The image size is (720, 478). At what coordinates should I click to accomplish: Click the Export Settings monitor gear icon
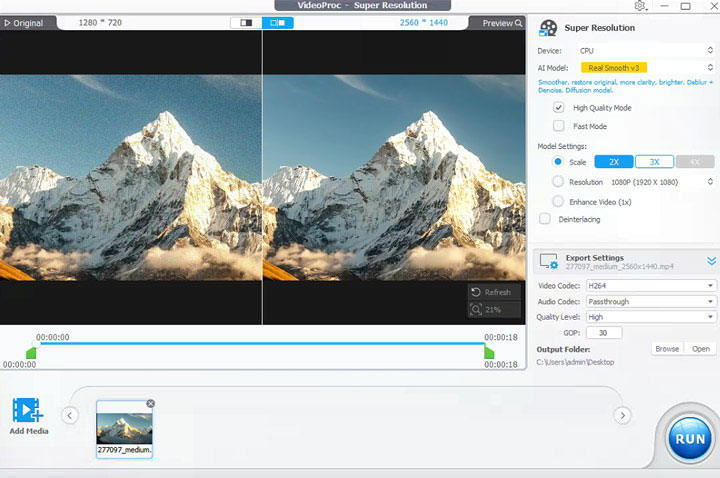[549, 261]
